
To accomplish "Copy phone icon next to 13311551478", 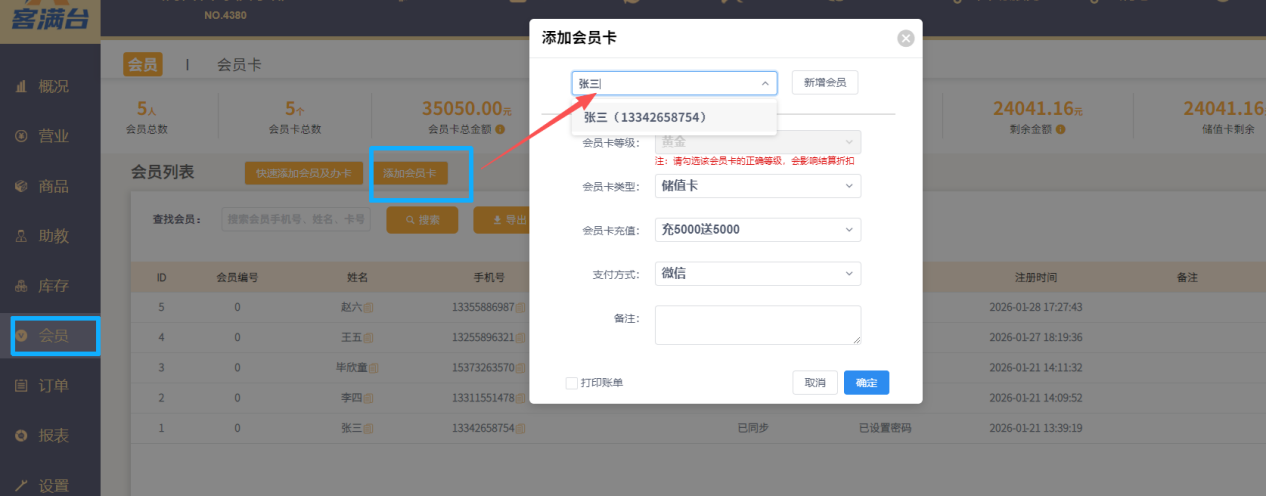I will [520, 398].
